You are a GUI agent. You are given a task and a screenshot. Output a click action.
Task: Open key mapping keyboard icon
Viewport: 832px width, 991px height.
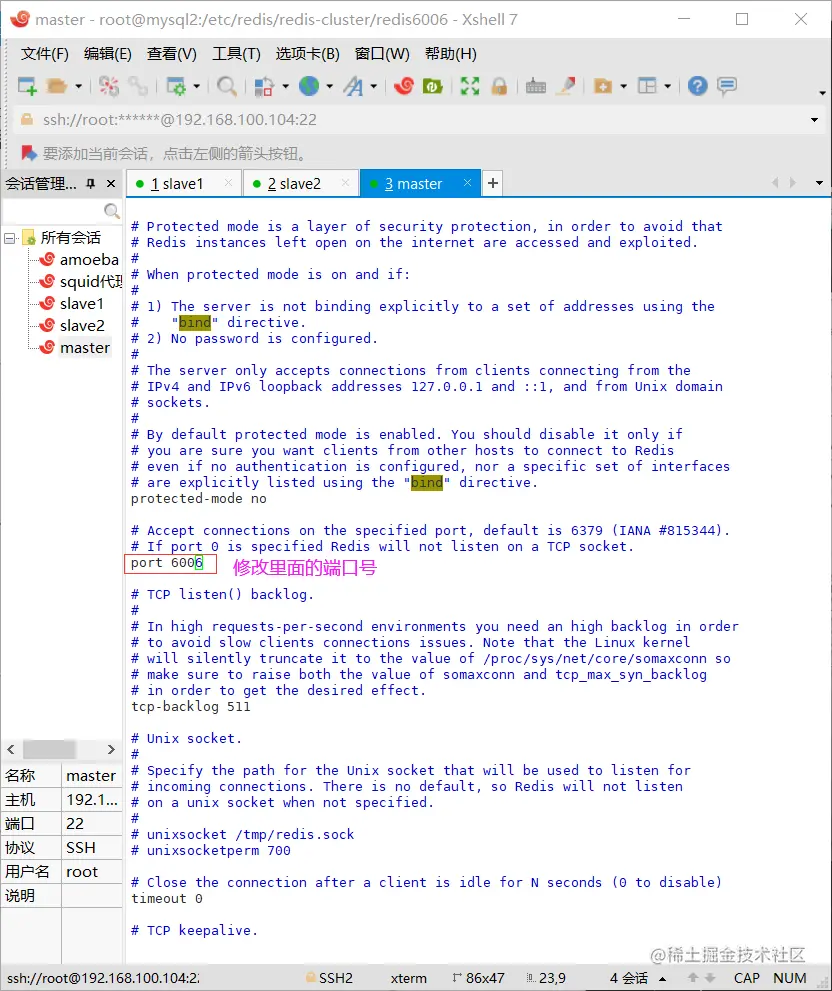click(x=535, y=86)
